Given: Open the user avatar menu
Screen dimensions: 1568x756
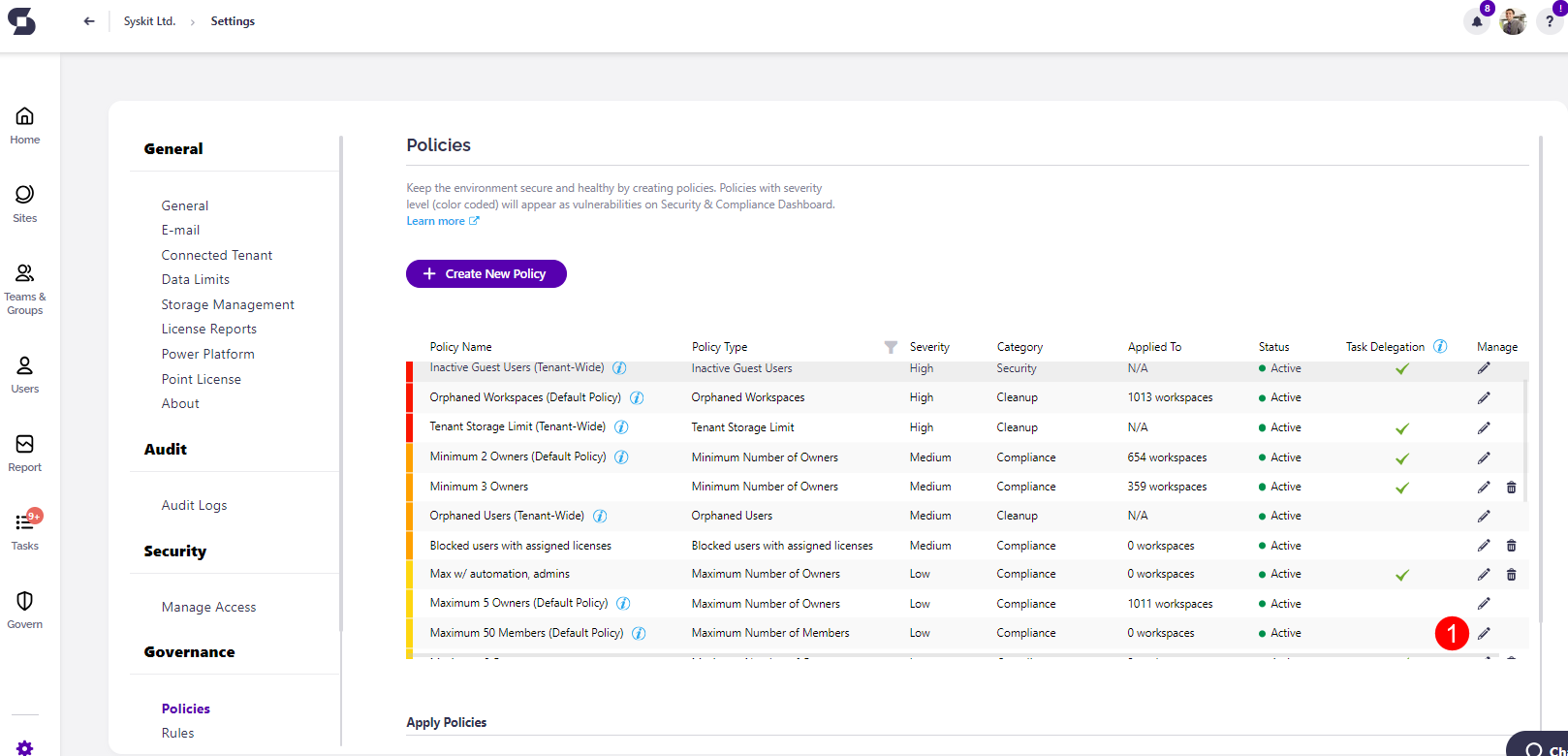Looking at the screenshot, I should (1513, 21).
